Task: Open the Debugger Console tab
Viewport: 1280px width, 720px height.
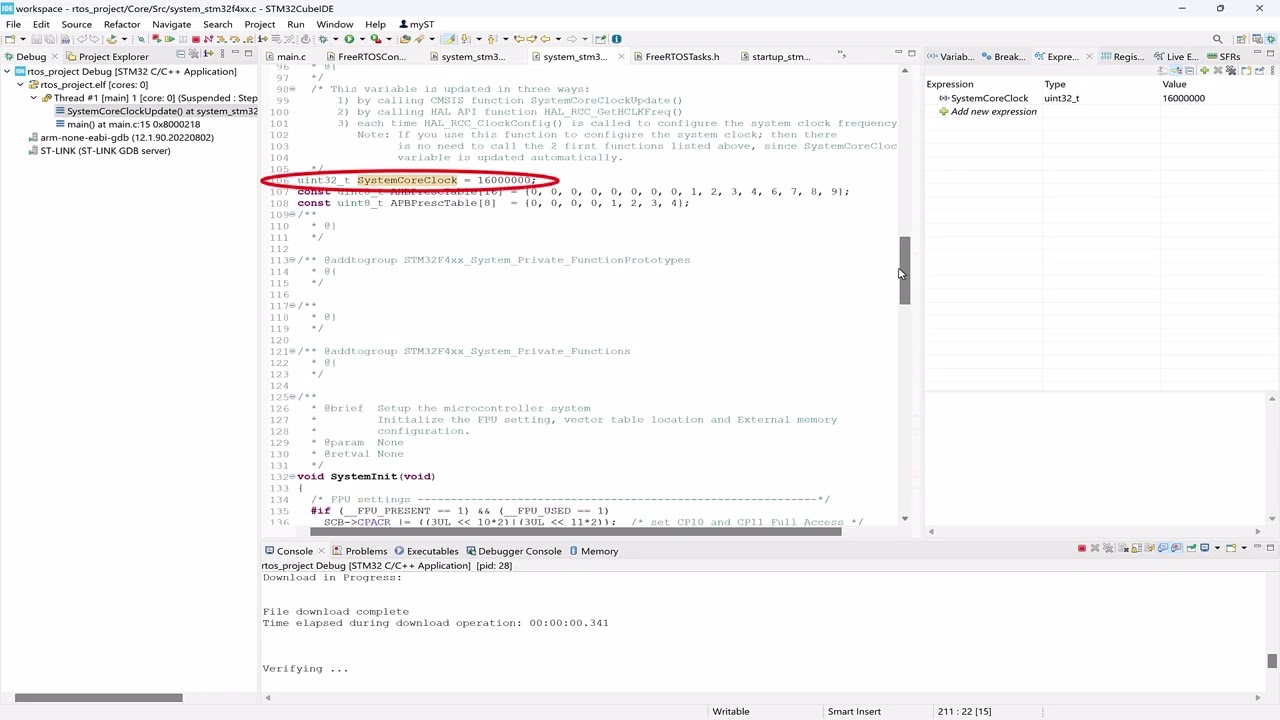Action: coord(513,551)
